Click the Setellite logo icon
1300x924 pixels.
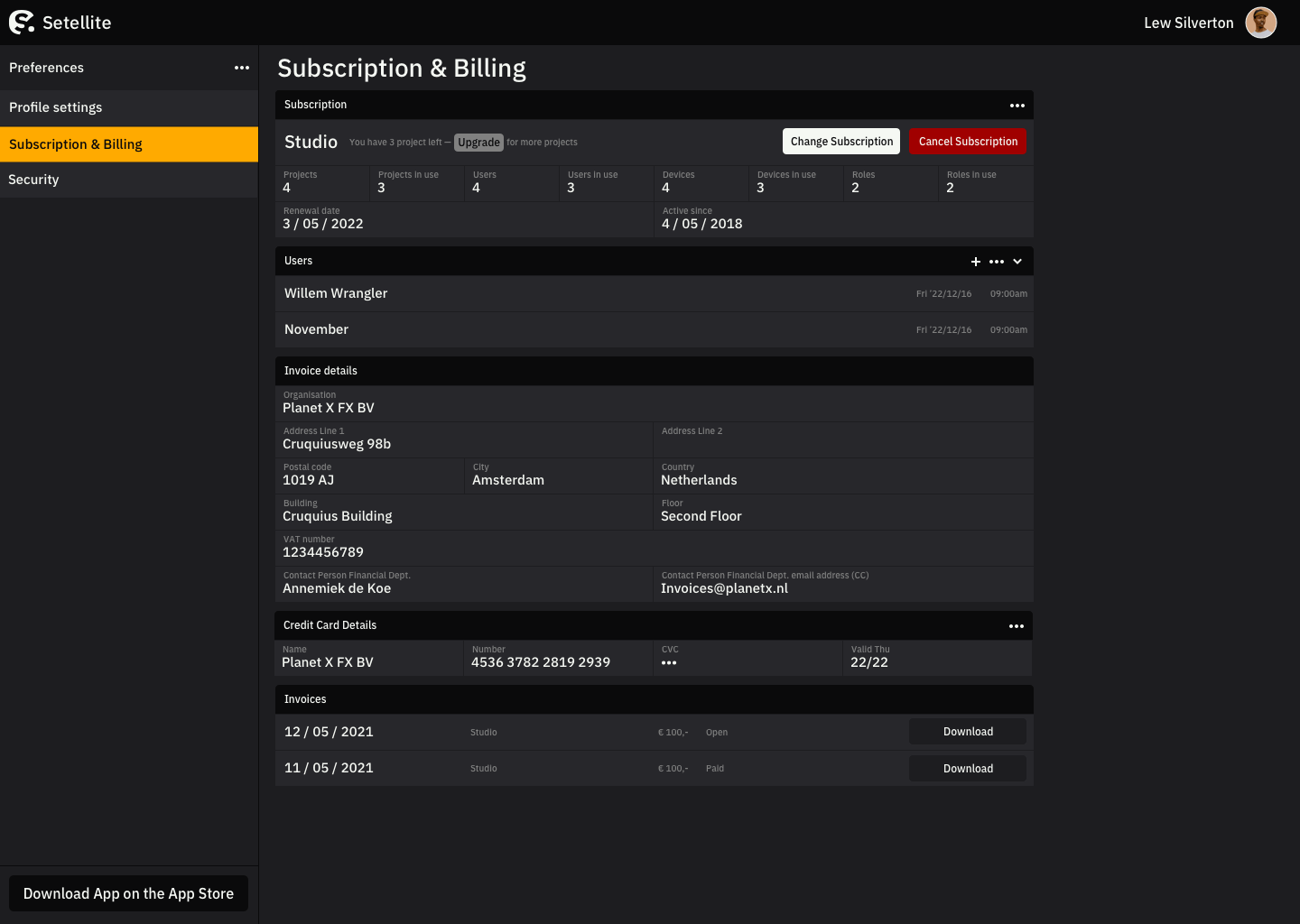pyautogui.click(x=22, y=23)
